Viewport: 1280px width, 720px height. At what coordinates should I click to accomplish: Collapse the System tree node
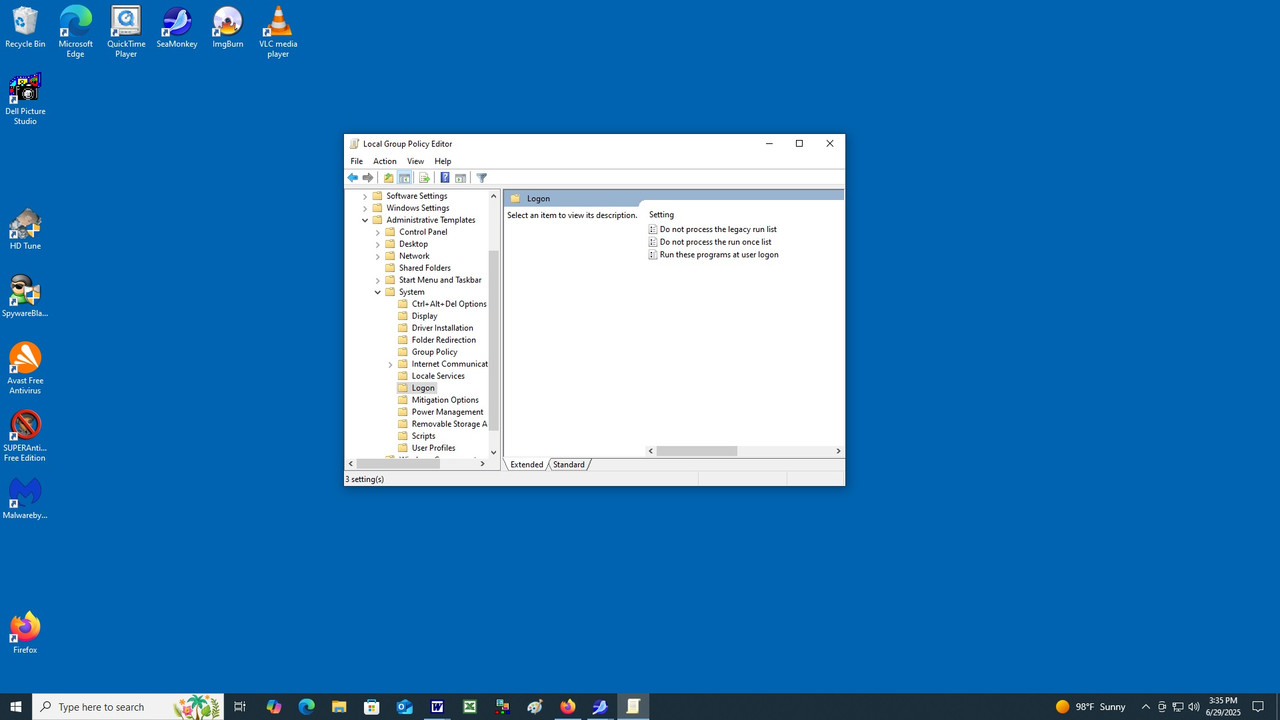pyautogui.click(x=378, y=292)
